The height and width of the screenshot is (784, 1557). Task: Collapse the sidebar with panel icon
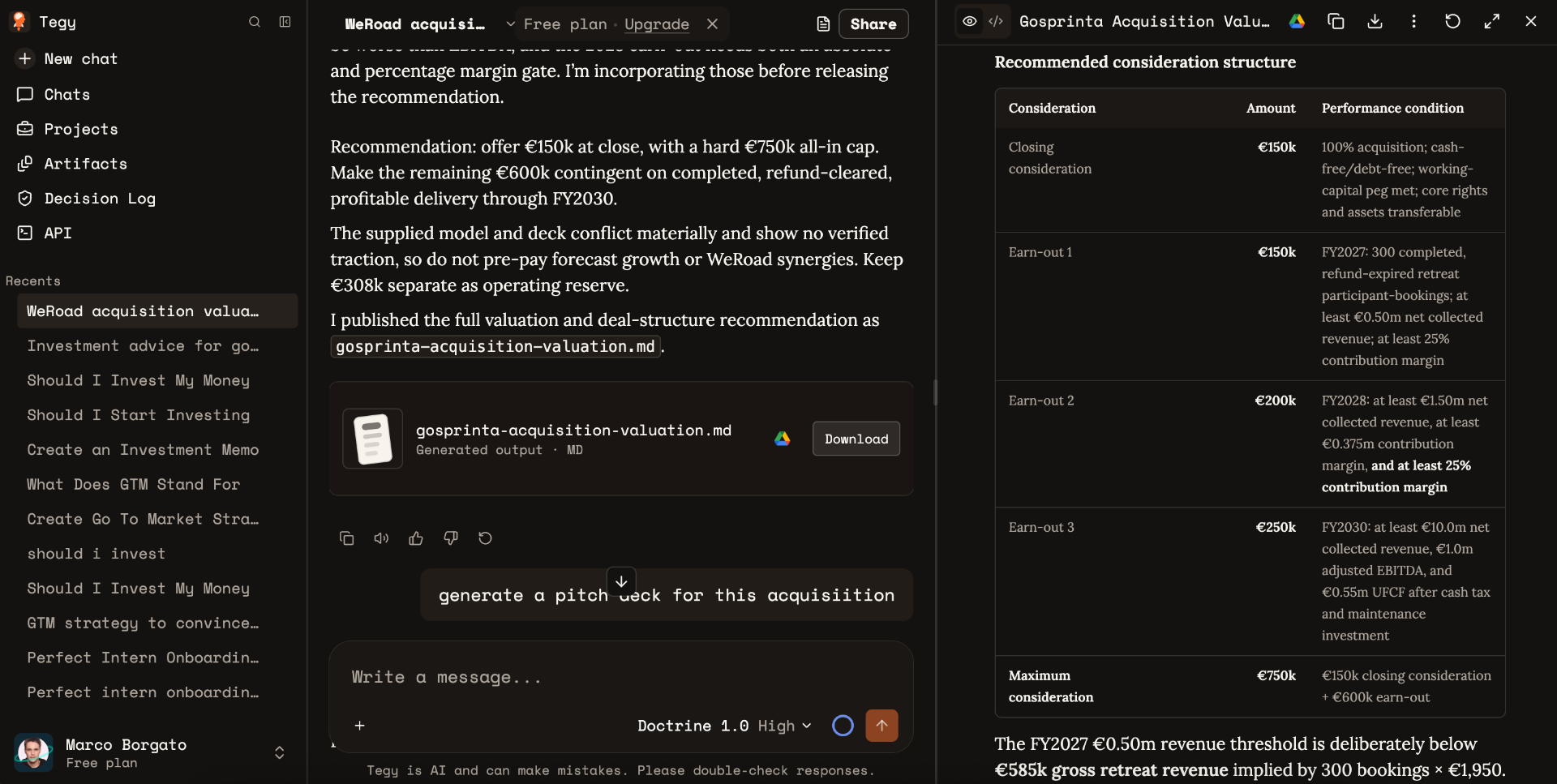(285, 22)
